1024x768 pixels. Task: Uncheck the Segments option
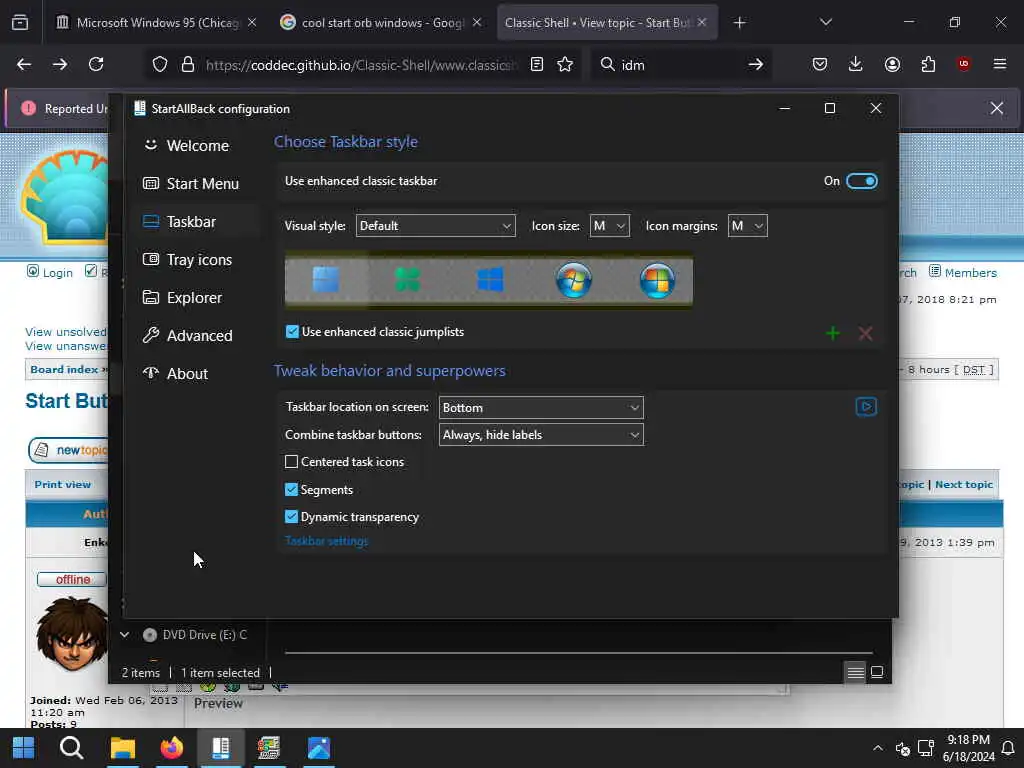click(x=291, y=489)
